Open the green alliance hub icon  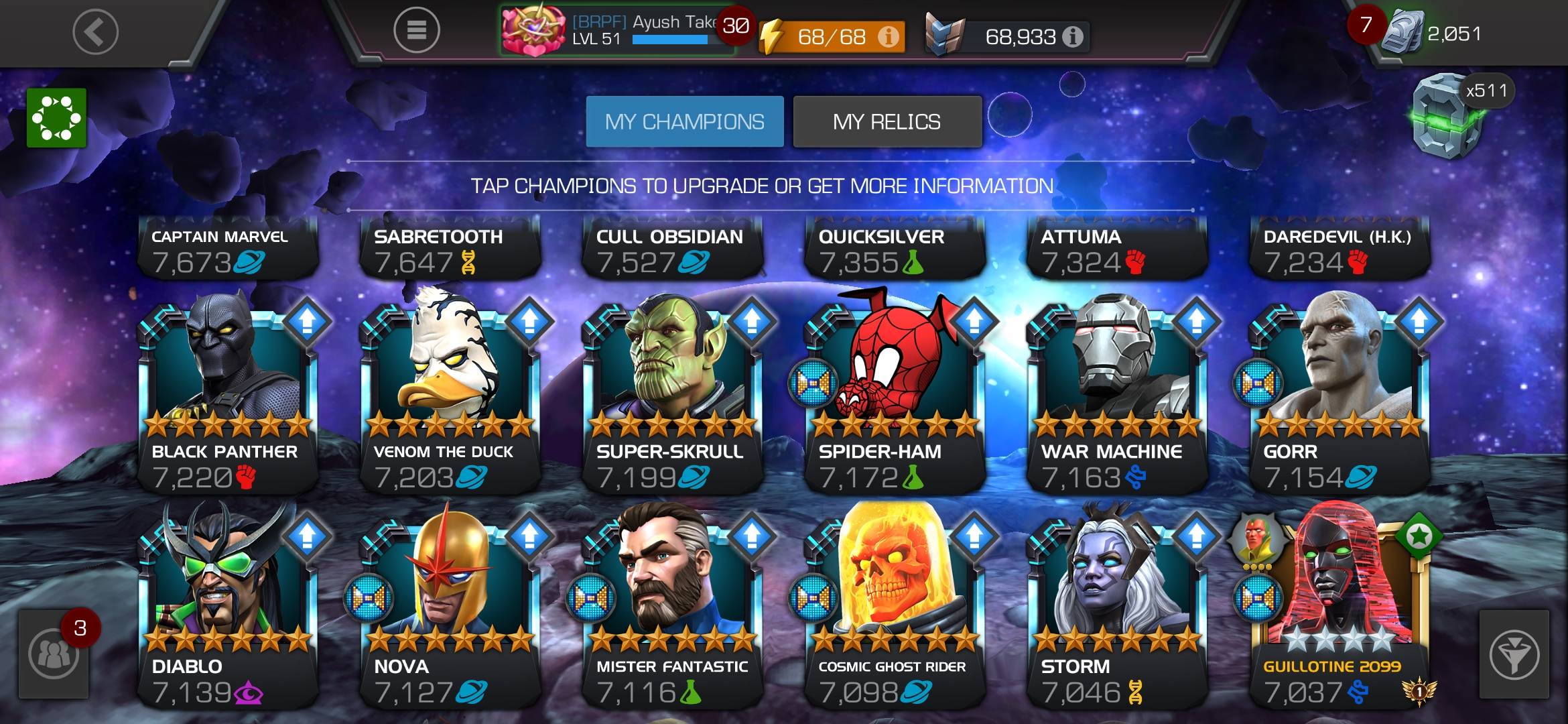56,118
